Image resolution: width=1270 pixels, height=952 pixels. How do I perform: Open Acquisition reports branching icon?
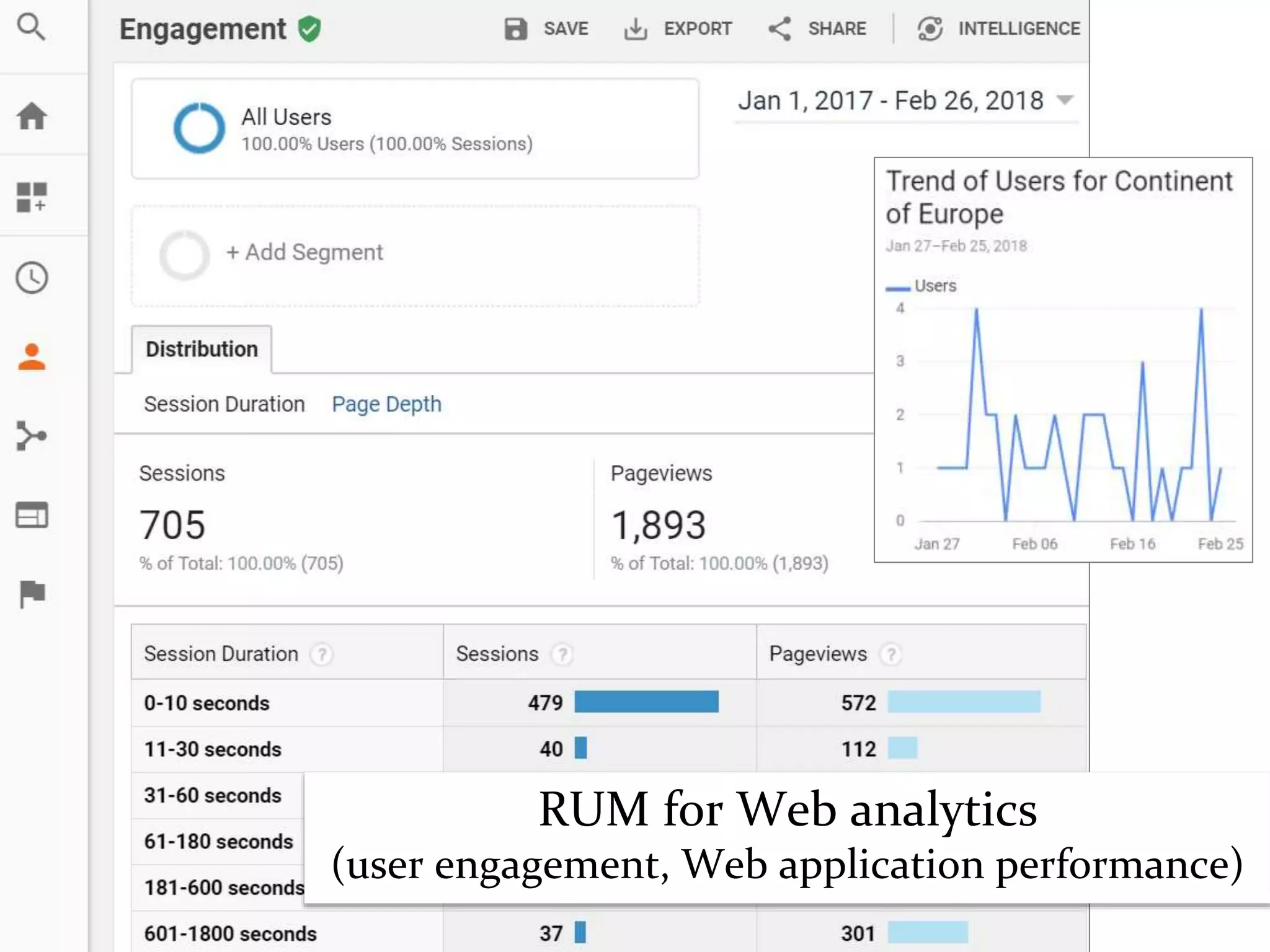click(x=32, y=436)
